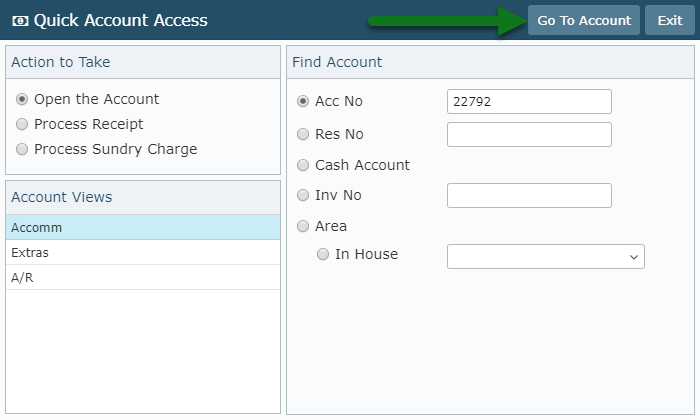Click the dropdown chevron arrow for Area
Image resolution: width=700 pixels, height=420 pixels.
pos(633,257)
